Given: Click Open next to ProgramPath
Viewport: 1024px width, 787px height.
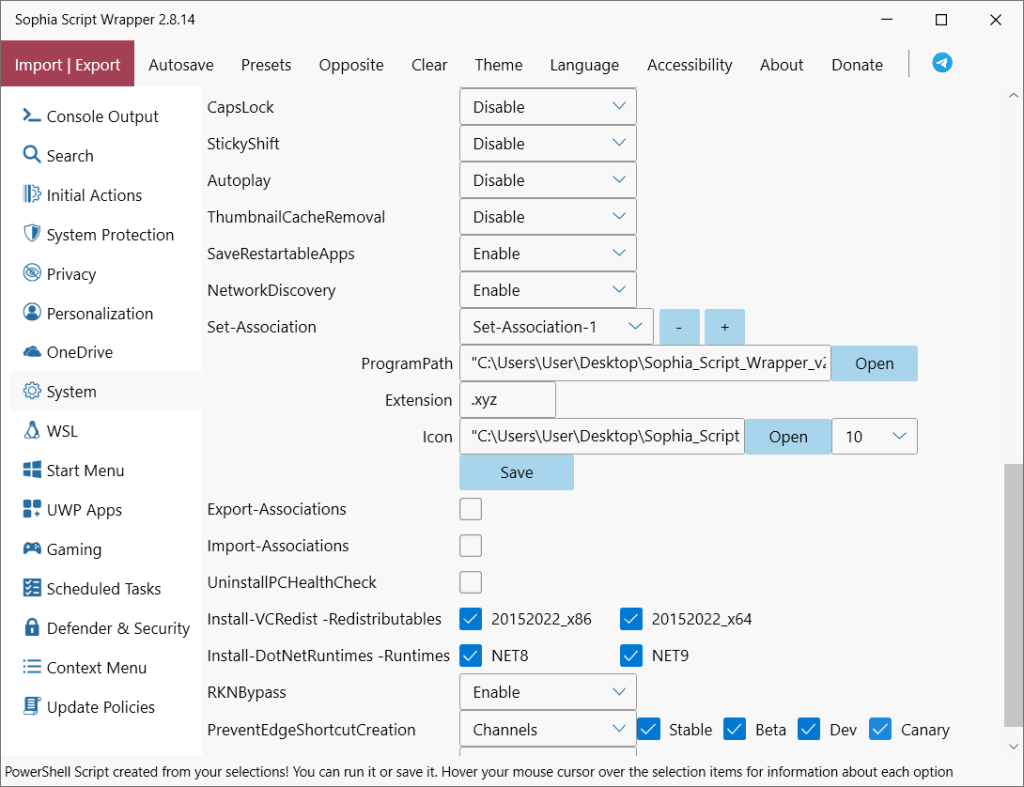Looking at the screenshot, I should point(874,363).
